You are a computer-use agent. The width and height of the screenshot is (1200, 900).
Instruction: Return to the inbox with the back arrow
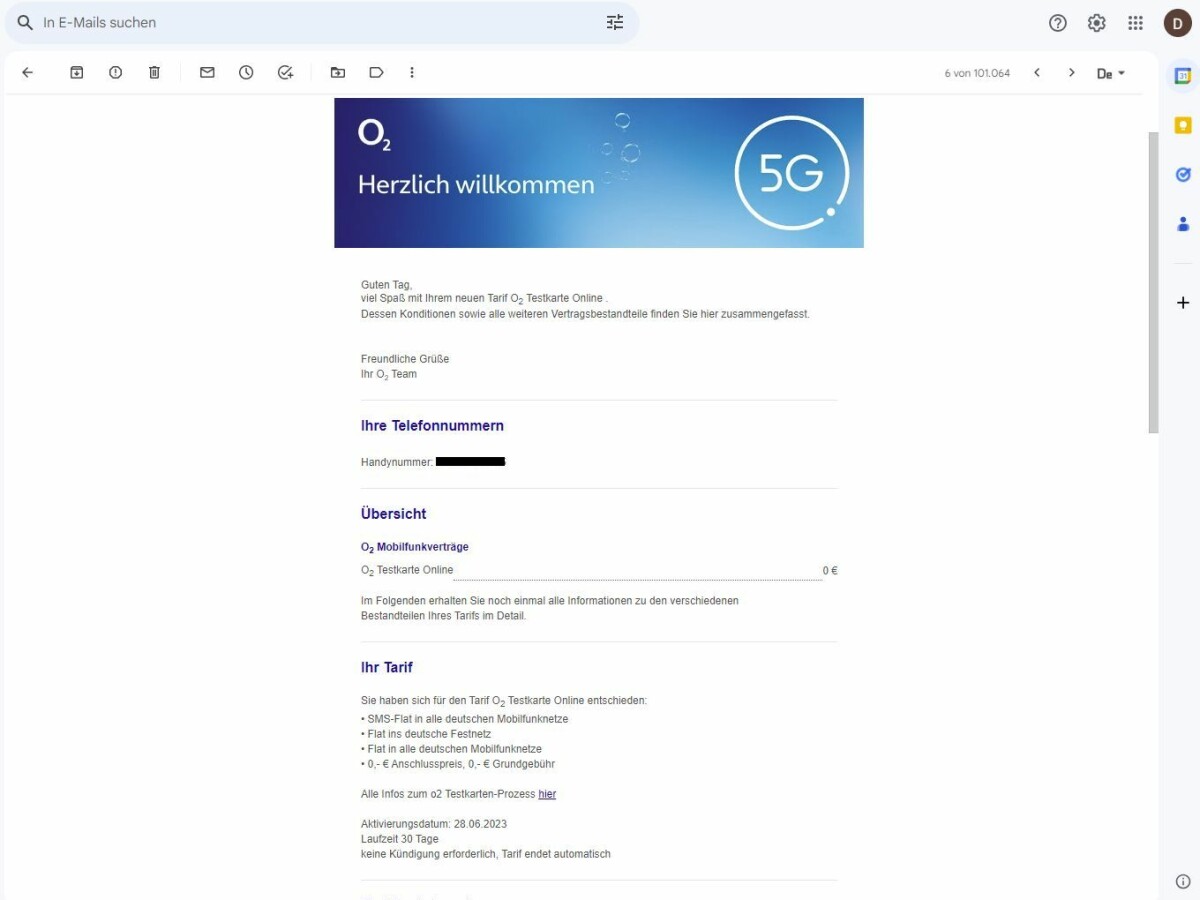point(27,72)
